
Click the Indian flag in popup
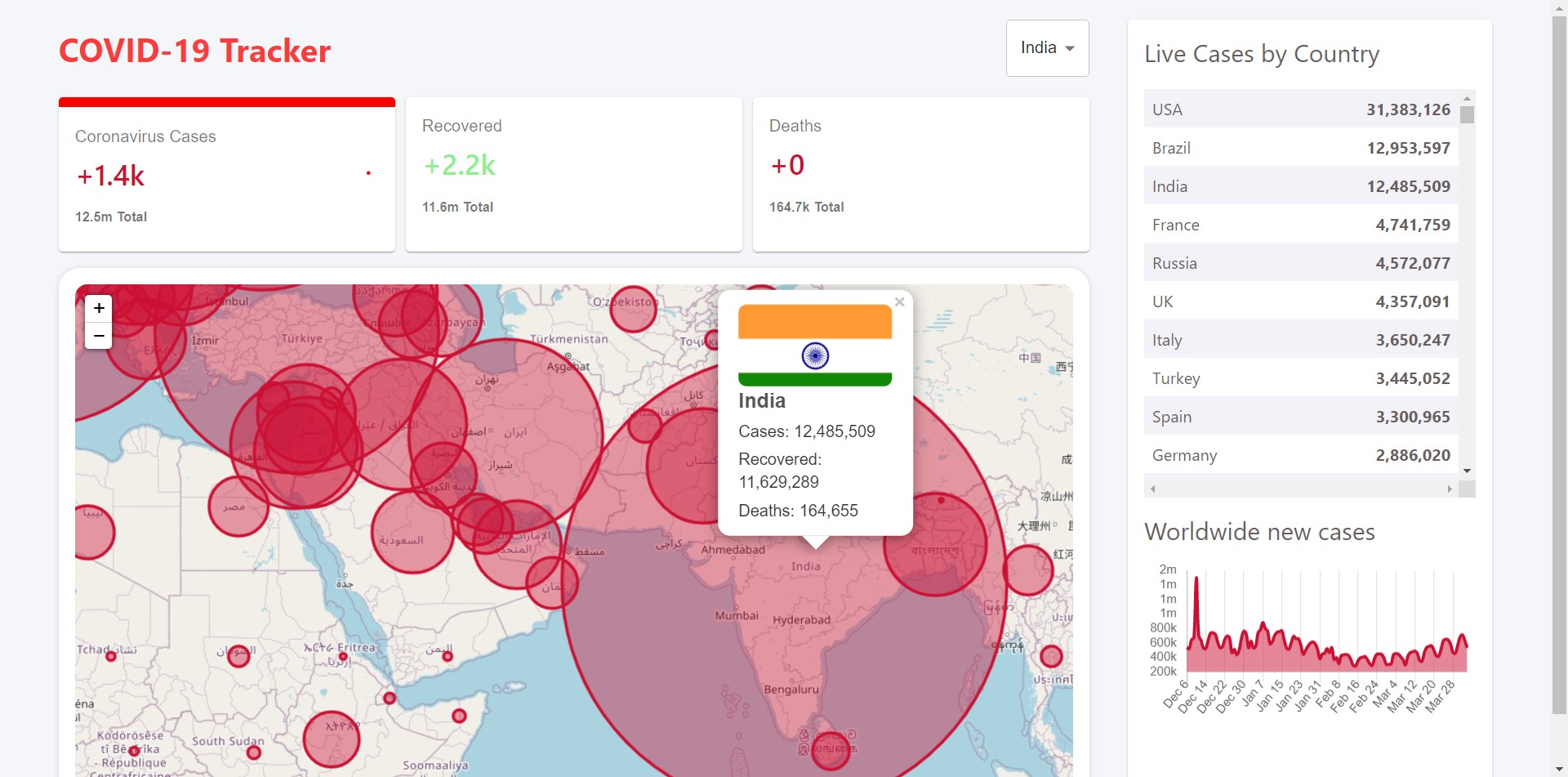[815, 345]
